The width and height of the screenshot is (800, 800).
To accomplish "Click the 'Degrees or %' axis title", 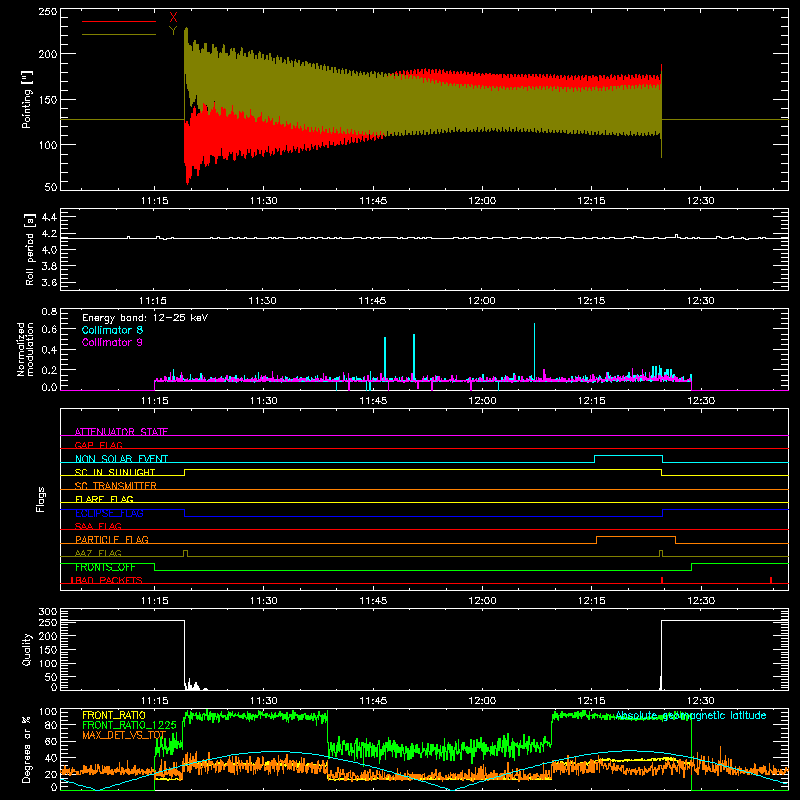I will click(x=27, y=749).
